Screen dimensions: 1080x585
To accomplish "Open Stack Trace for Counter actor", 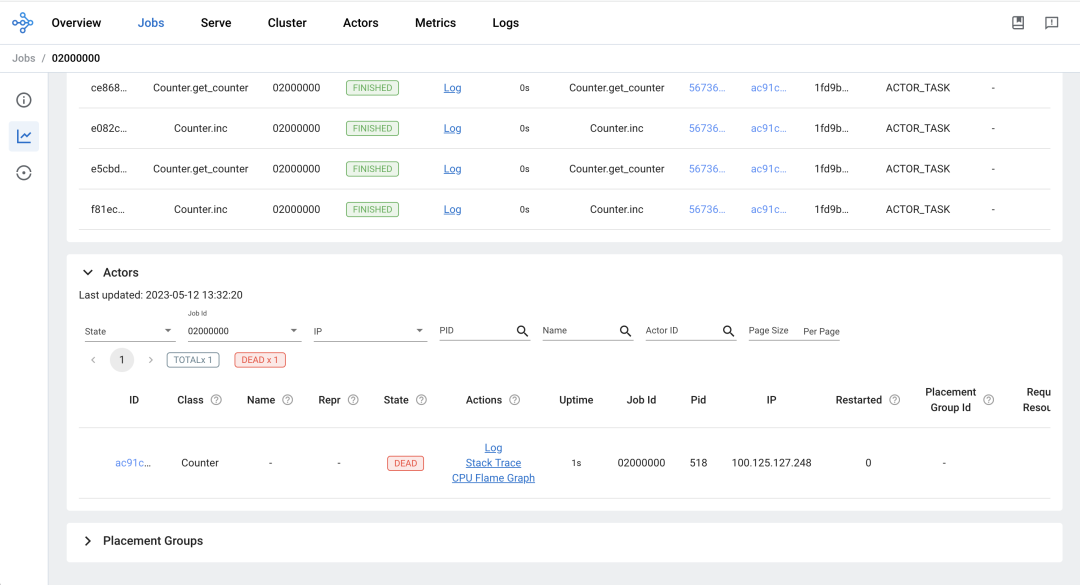I will pyautogui.click(x=493, y=463).
